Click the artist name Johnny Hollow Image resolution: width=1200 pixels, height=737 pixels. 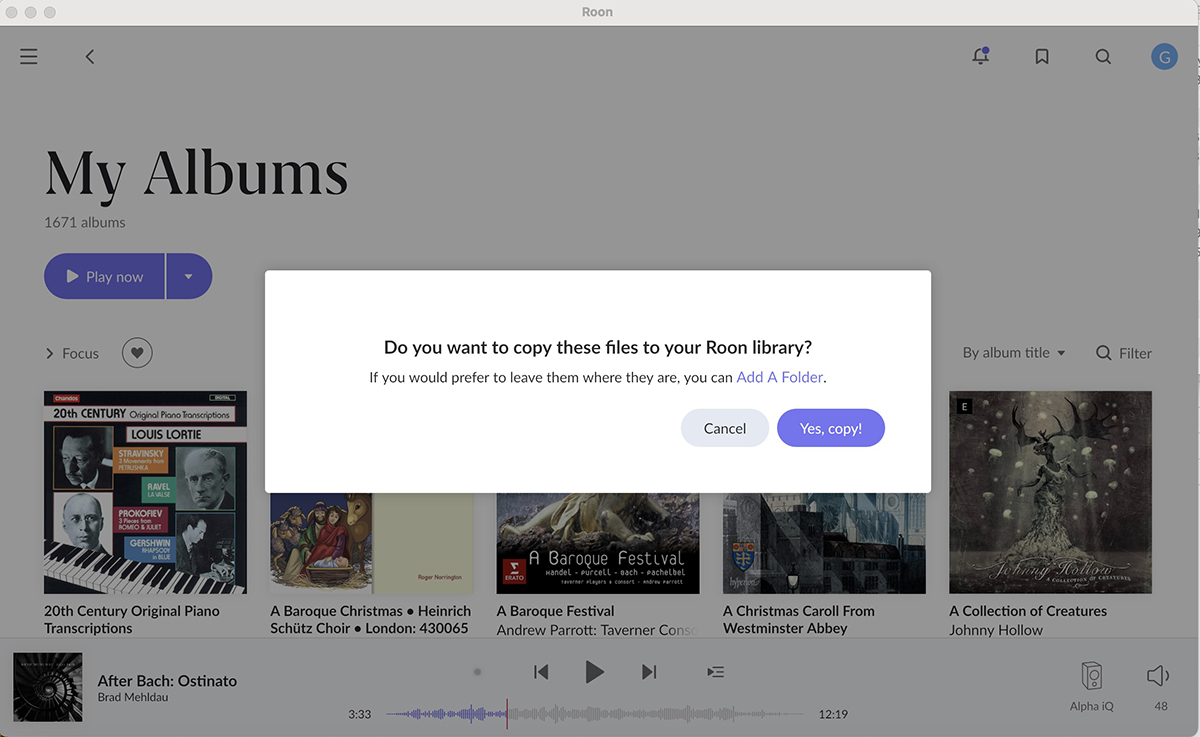coord(996,630)
